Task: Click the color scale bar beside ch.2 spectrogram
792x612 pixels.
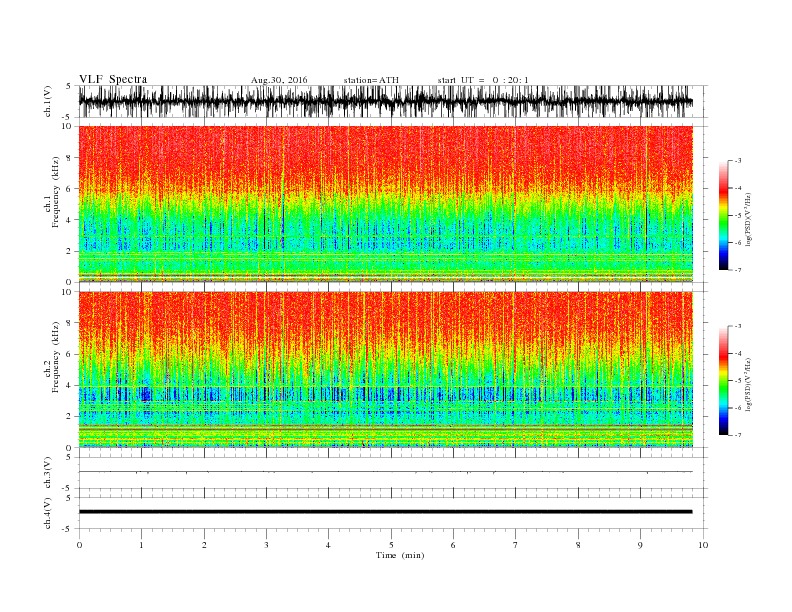Action: click(723, 381)
